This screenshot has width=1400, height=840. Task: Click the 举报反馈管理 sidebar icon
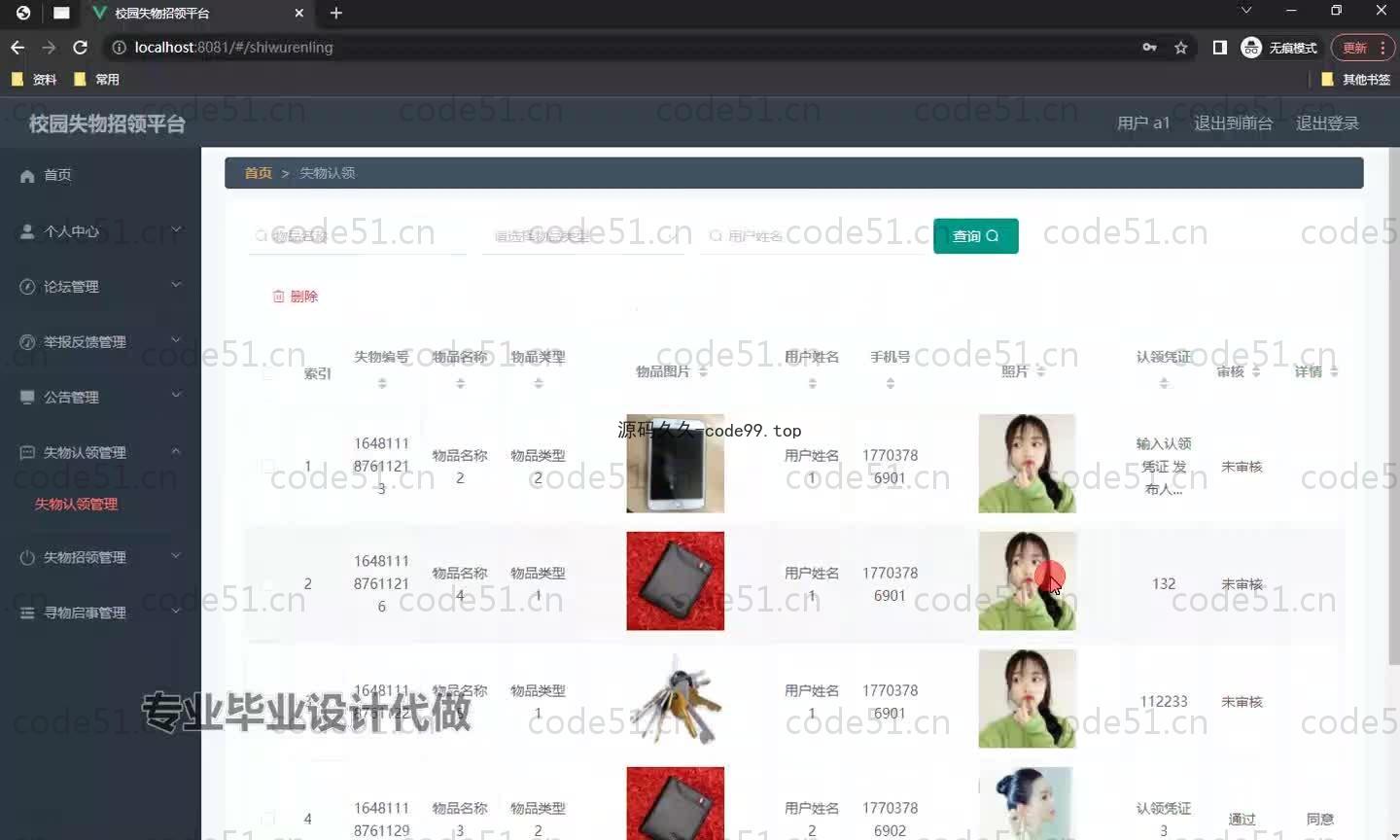pos(27,342)
